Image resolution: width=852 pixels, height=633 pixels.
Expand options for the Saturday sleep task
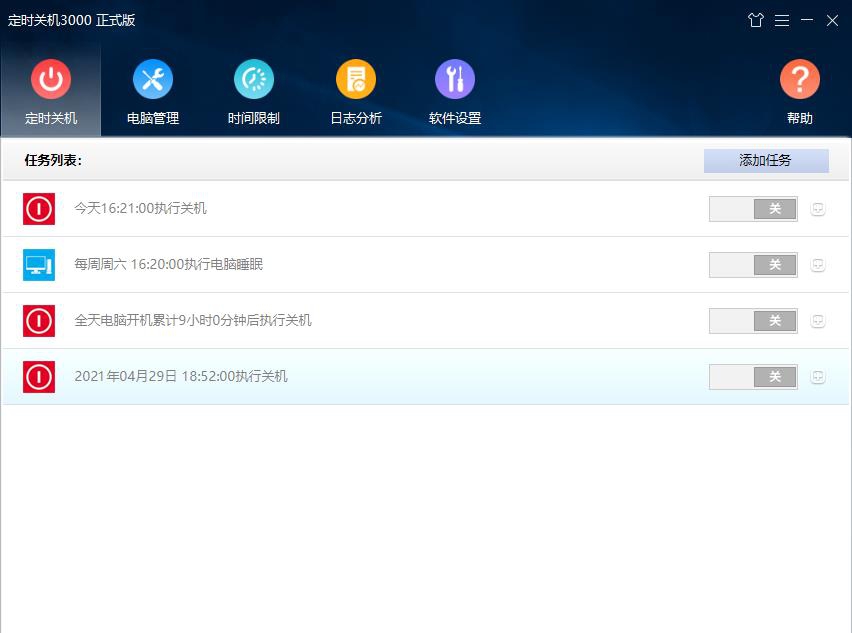[x=817, y=264]
